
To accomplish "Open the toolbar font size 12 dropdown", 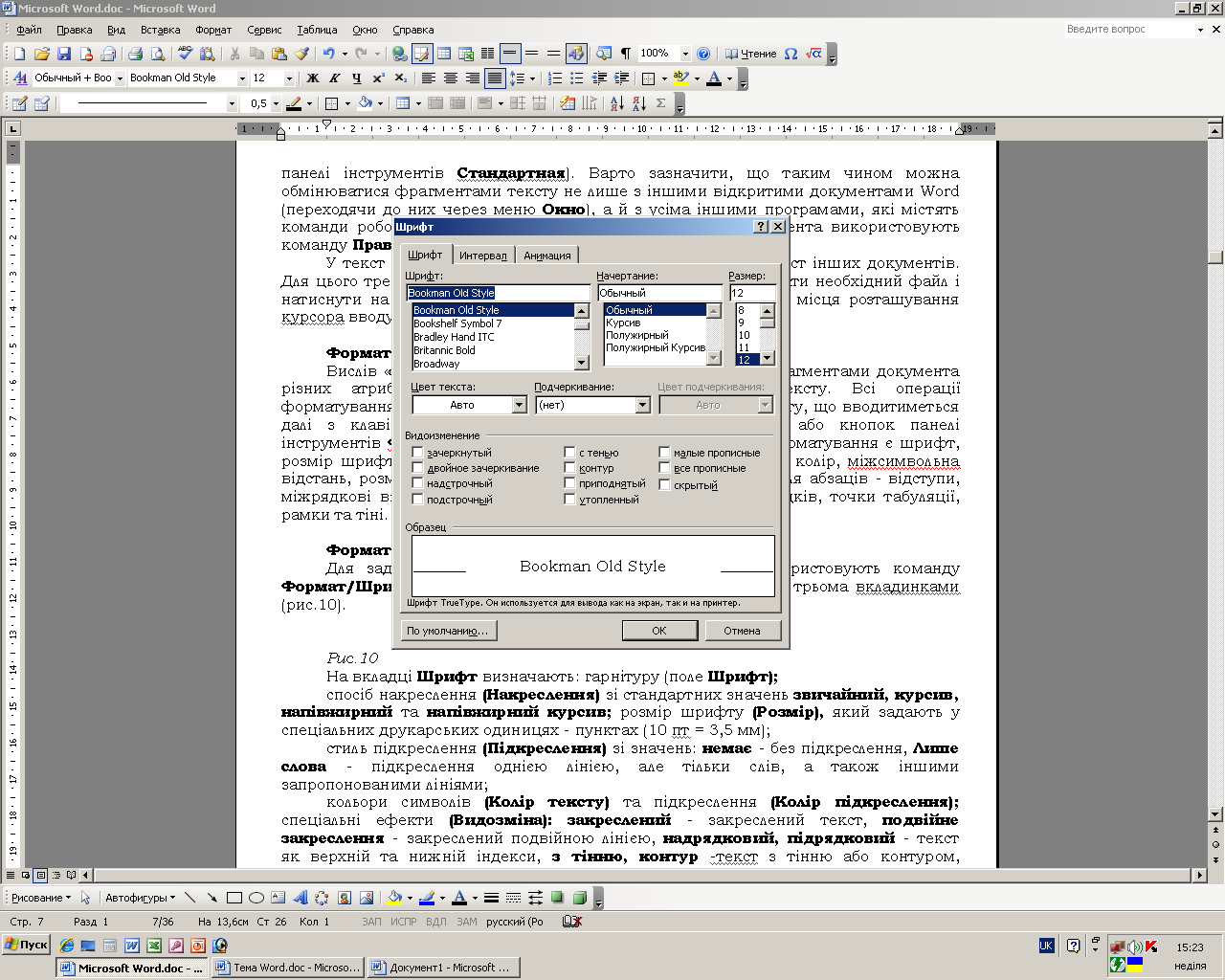I will [x=289, y=78].
